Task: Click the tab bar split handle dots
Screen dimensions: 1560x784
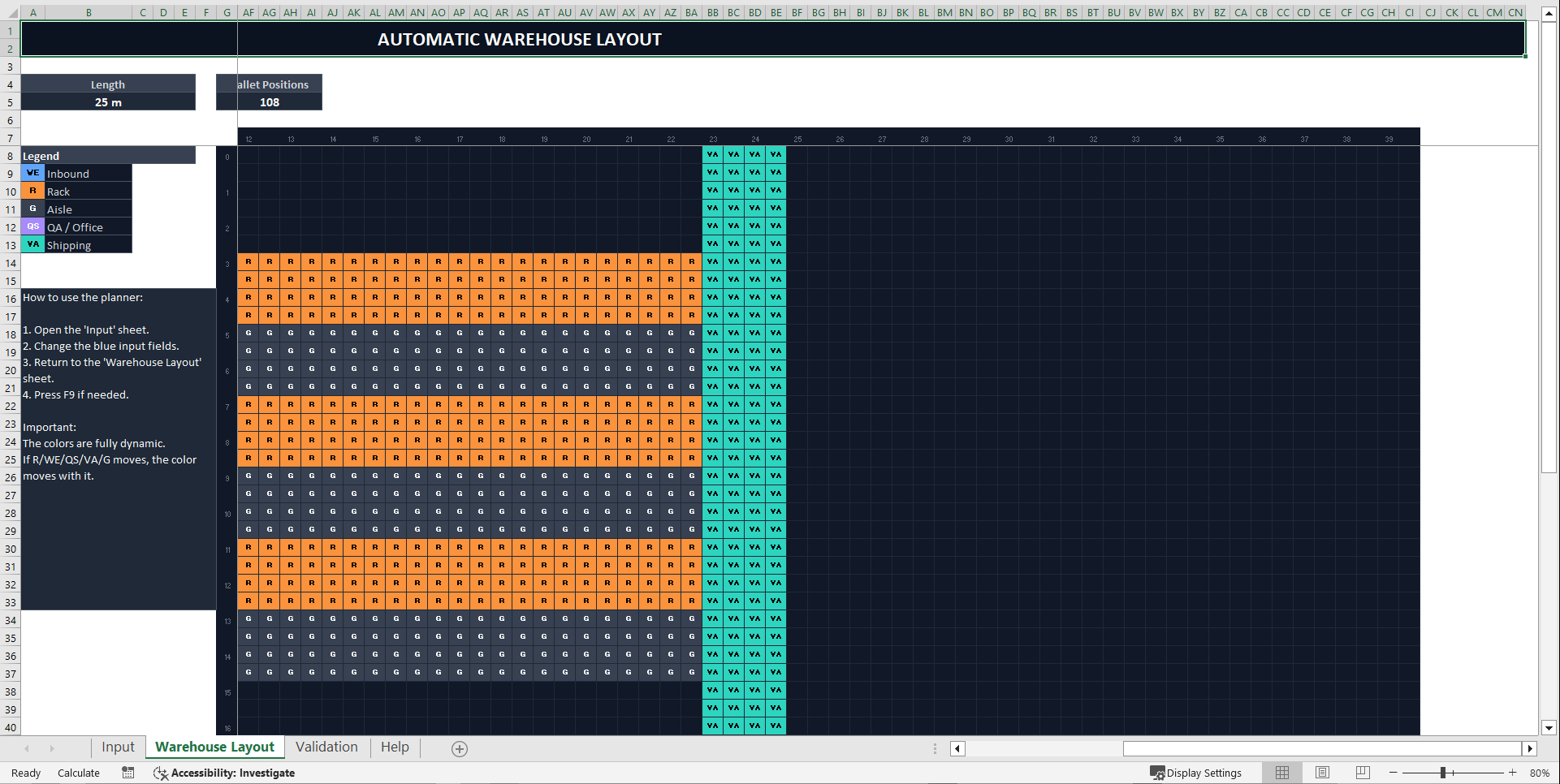Action: [x=935, y=748]
